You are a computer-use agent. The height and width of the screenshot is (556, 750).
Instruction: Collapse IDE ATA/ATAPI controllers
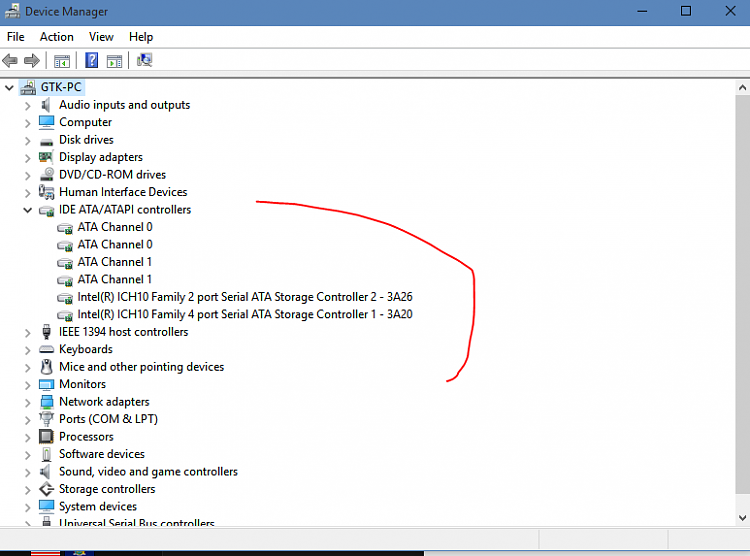[28, 210]
